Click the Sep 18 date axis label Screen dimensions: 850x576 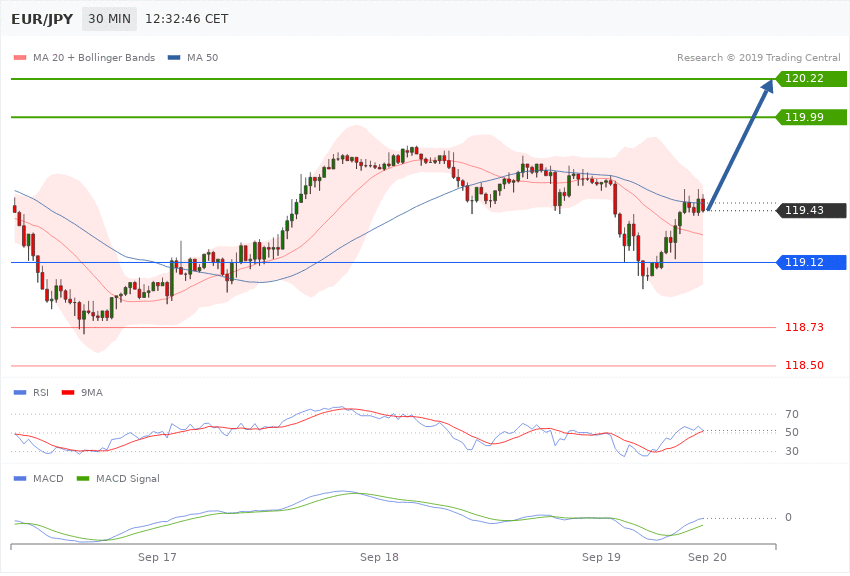click(x=379, y=557)
